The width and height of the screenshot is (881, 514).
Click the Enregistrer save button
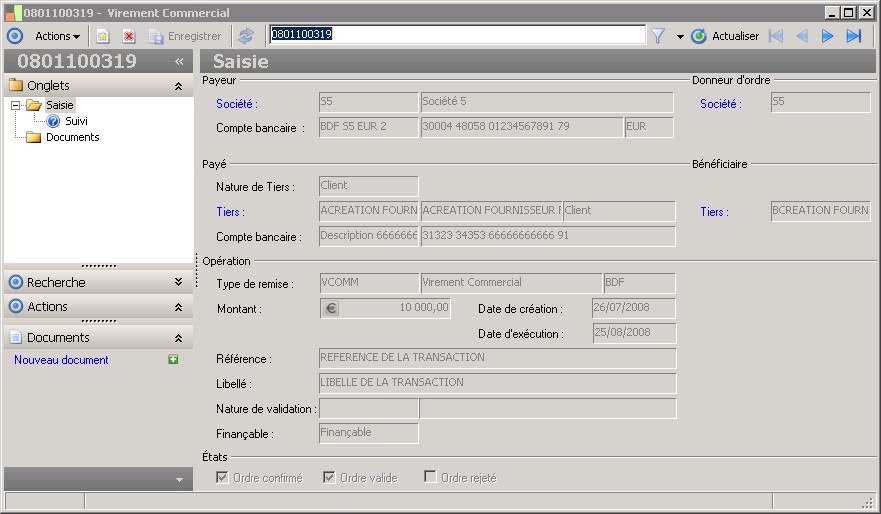click(185, 36)
